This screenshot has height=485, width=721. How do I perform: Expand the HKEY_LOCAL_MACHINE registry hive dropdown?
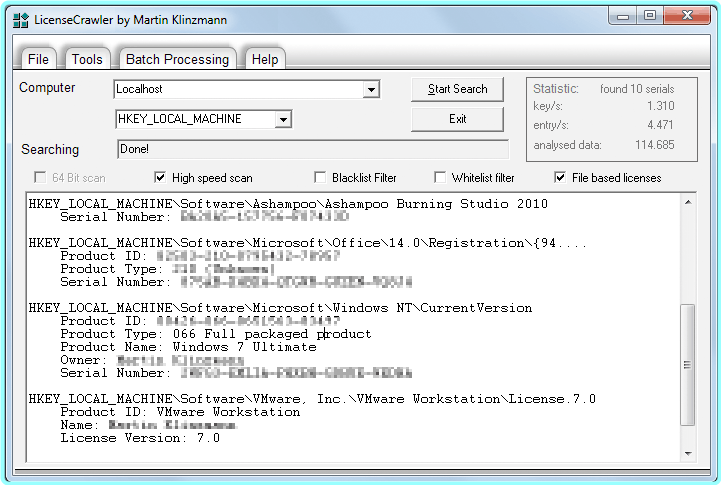coord(284,120)
